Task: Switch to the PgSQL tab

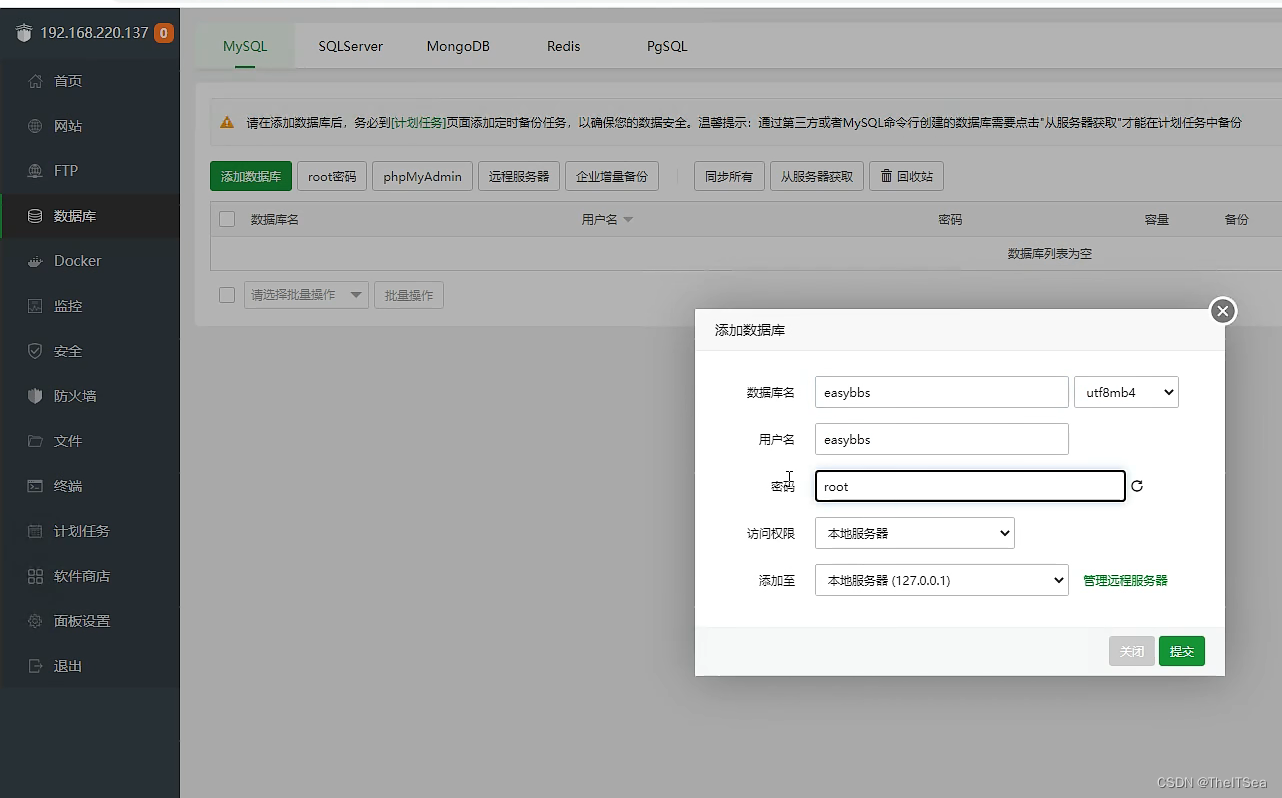Action: click(x=667, y=46)
